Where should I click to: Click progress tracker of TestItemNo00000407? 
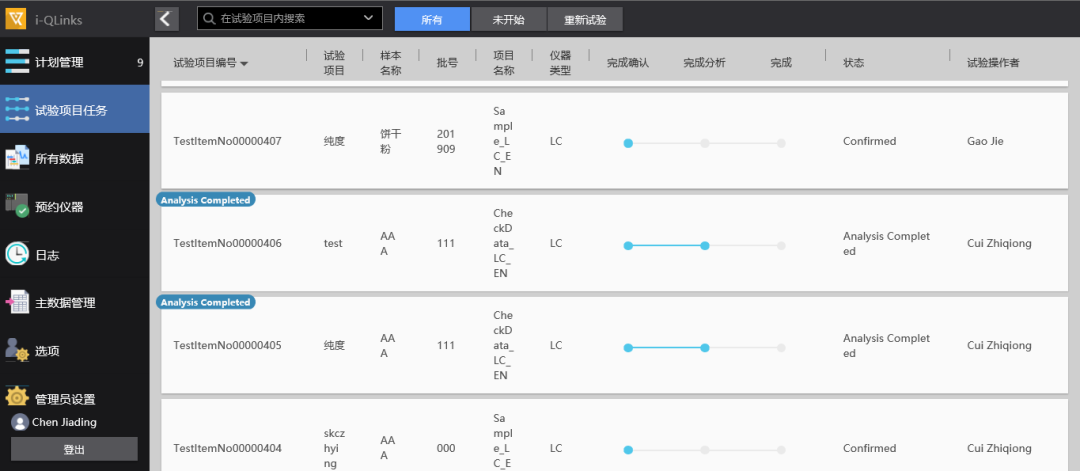click(x=704, y=143)
